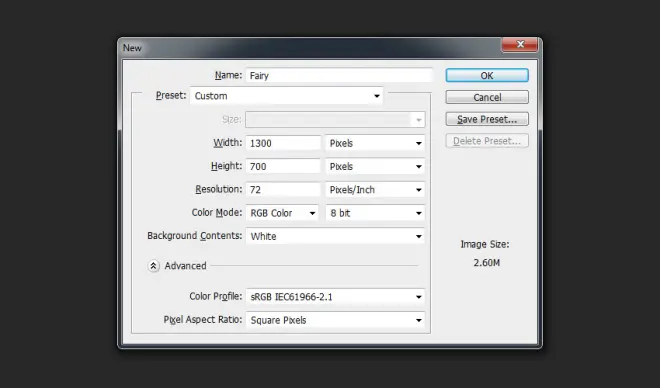Click the OK button

[487, 75]
